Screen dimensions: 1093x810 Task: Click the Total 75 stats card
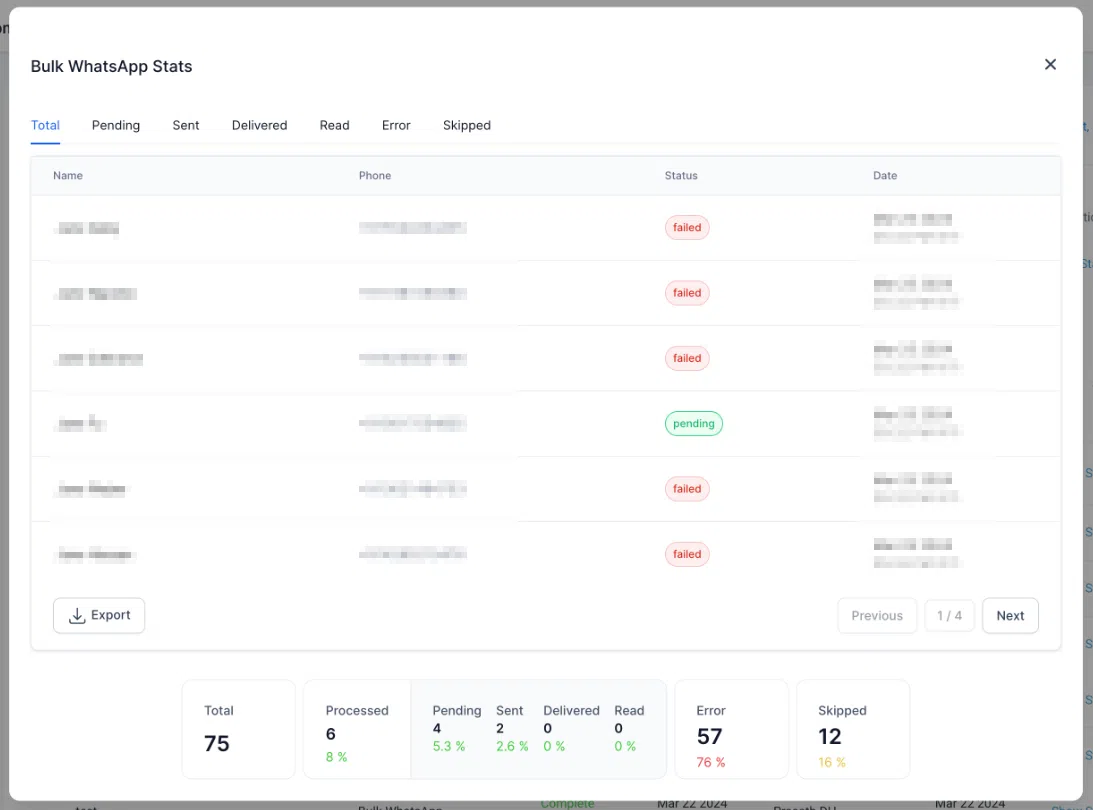point(238,729)
